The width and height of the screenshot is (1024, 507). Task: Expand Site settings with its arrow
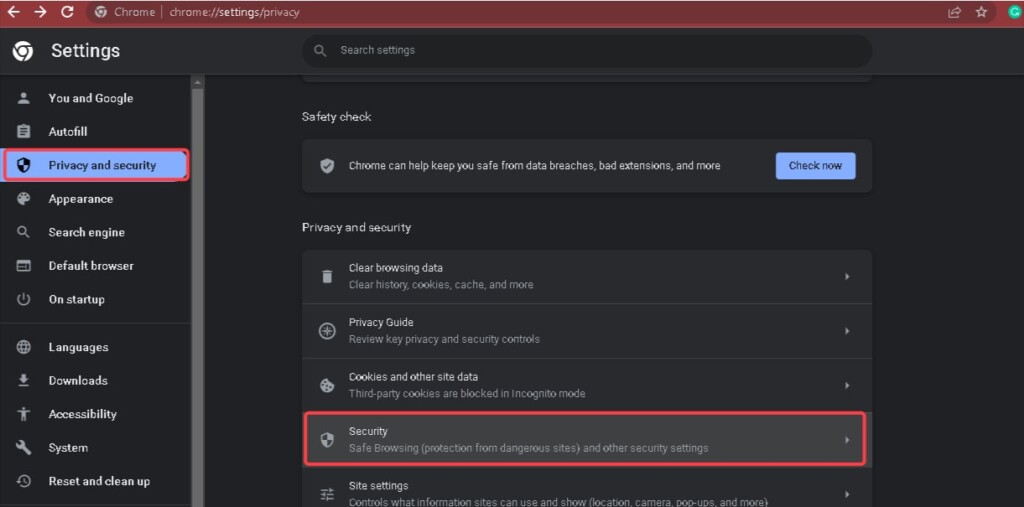coord(847,494)
